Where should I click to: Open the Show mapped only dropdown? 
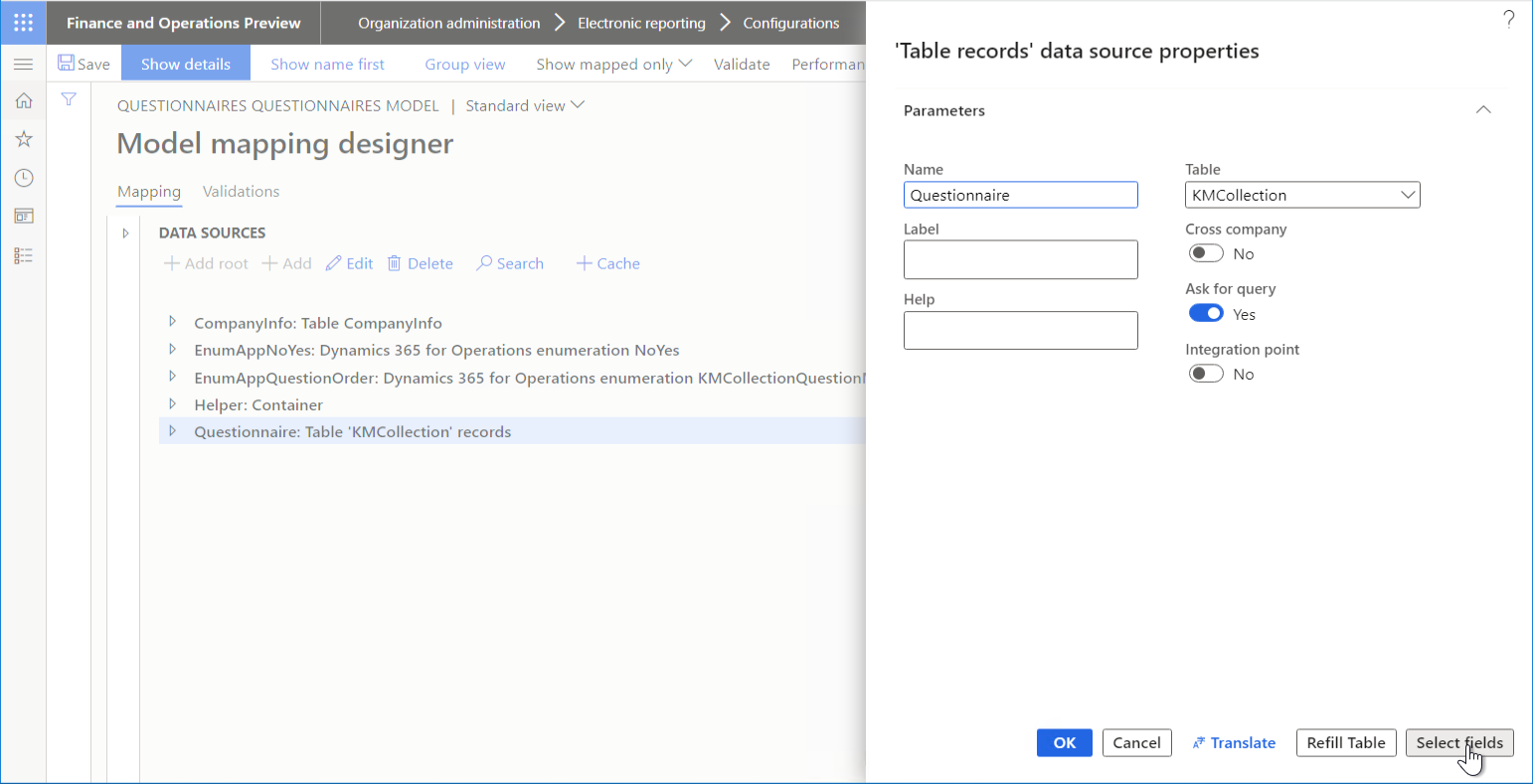click(686, 63)
